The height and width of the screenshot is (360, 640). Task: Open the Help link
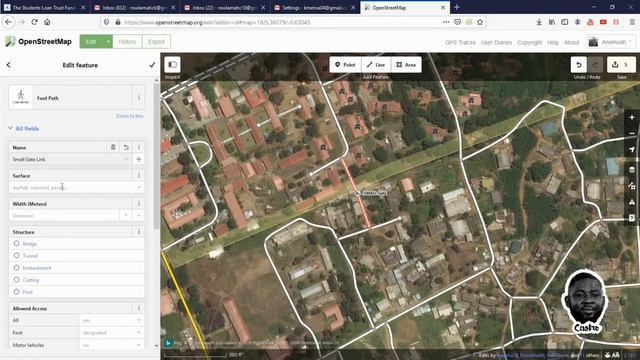[x=553, y=42]
